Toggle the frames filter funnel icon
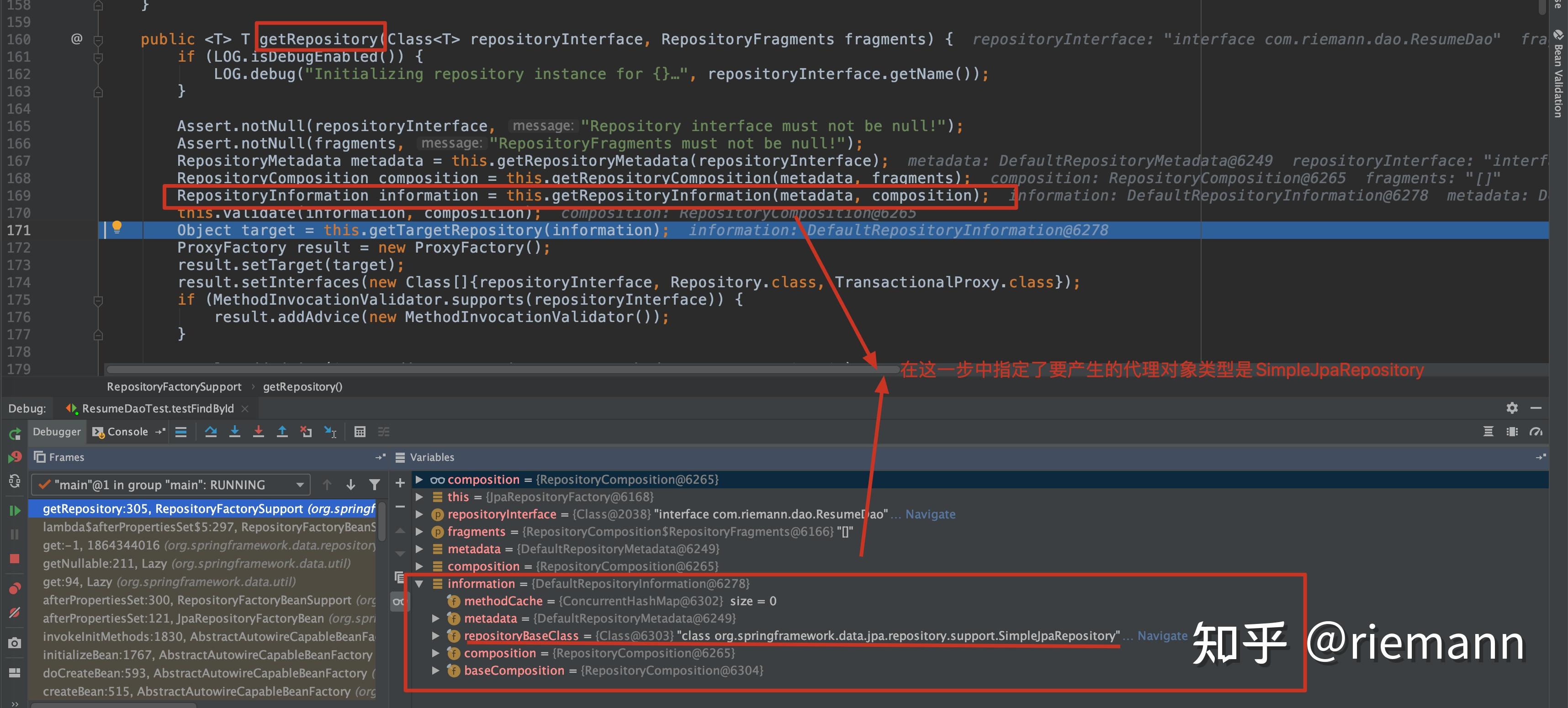Screen dimensions: 1568x708 tap(374, 485)
